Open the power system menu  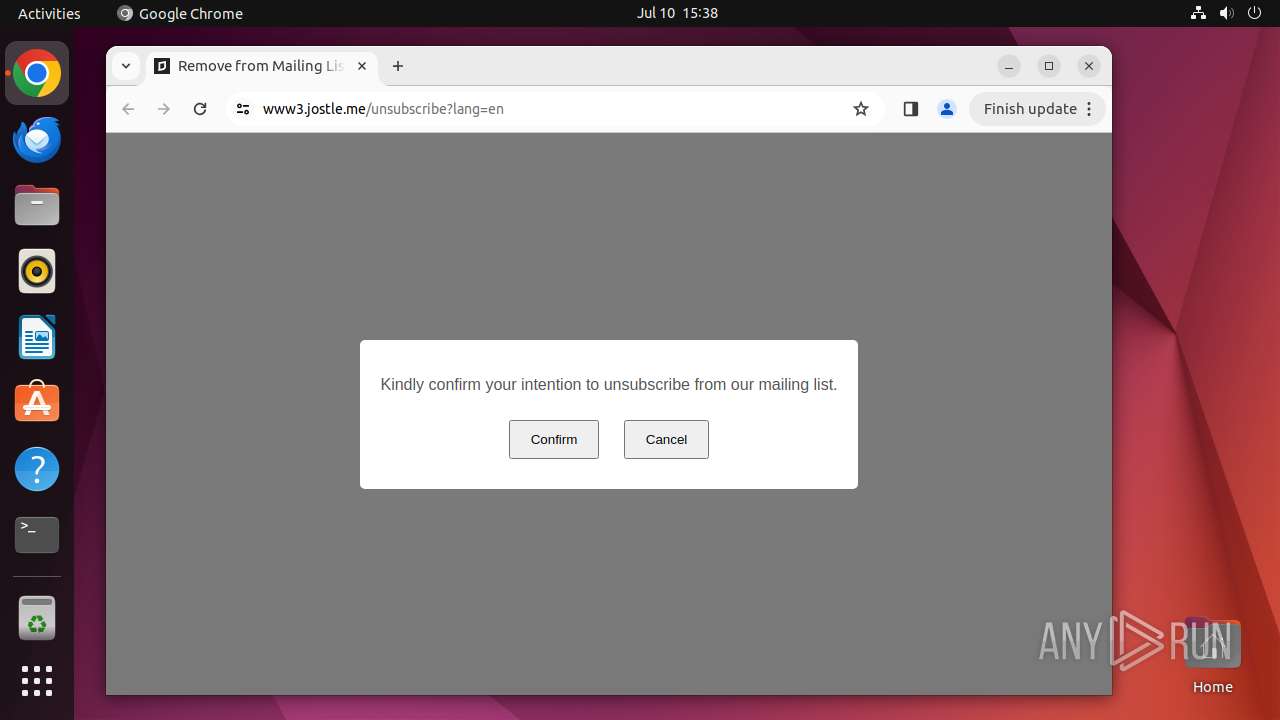1255,13
